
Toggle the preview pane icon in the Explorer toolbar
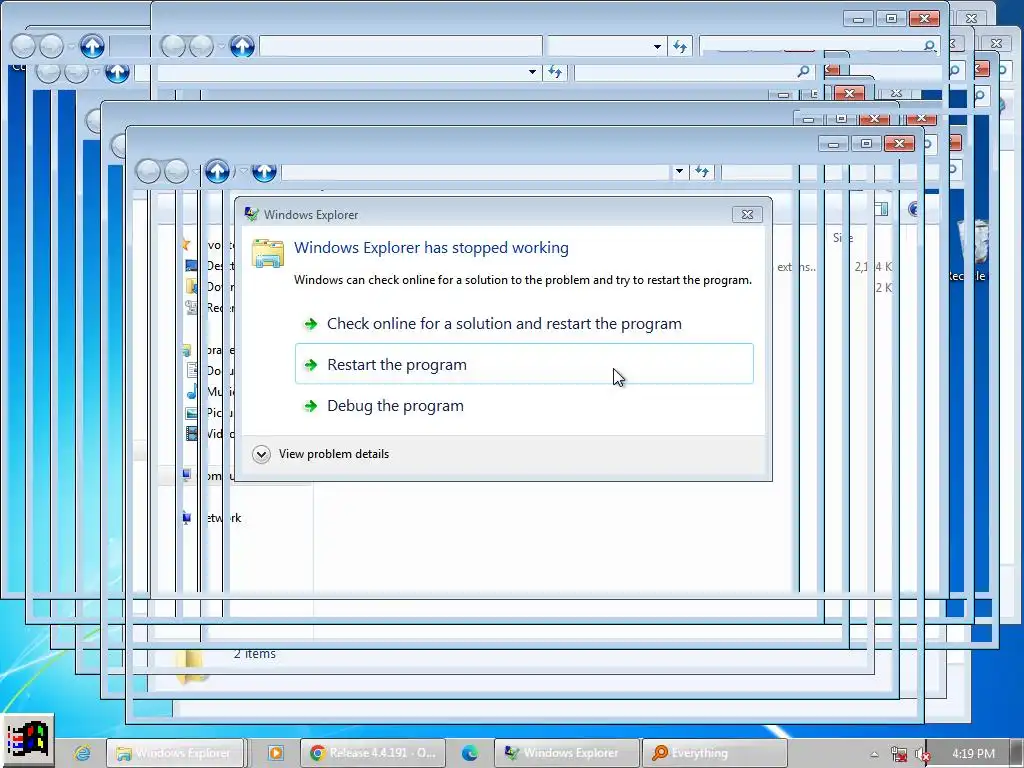882,209
